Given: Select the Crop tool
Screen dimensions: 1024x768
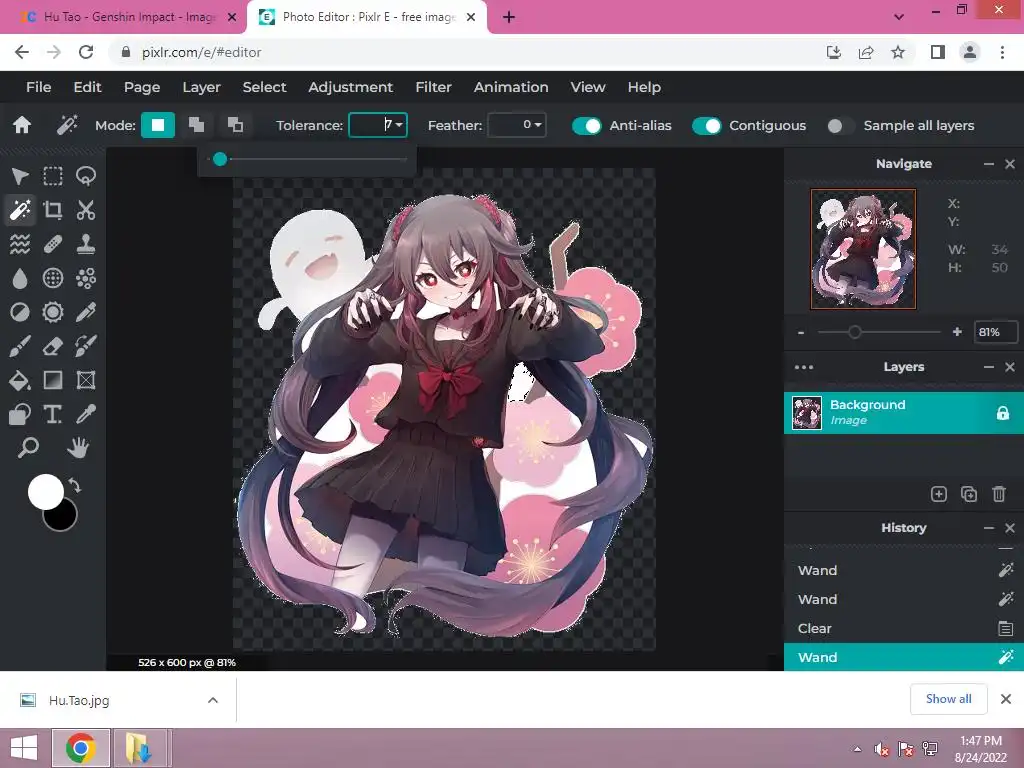Looking at the screenshot, I should (x=53, y=210).
